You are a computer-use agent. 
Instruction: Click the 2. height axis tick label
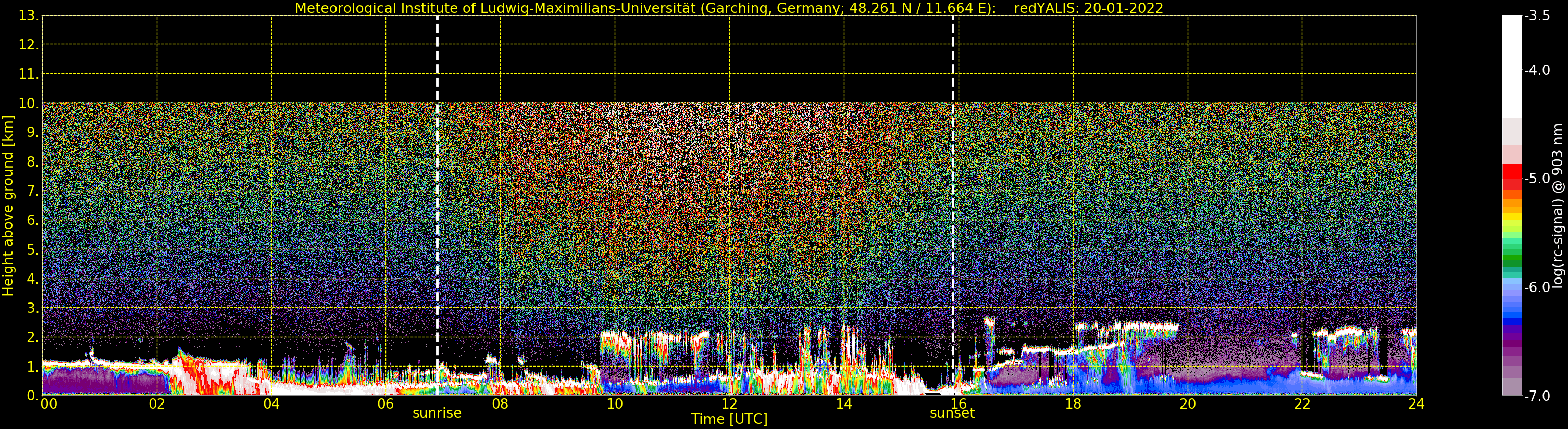tap(33, 338)
